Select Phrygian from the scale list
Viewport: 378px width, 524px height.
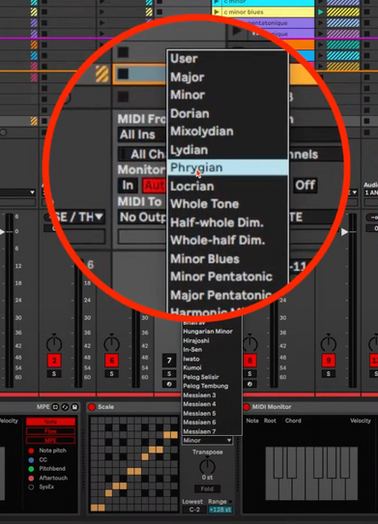(x=228, y=168)
